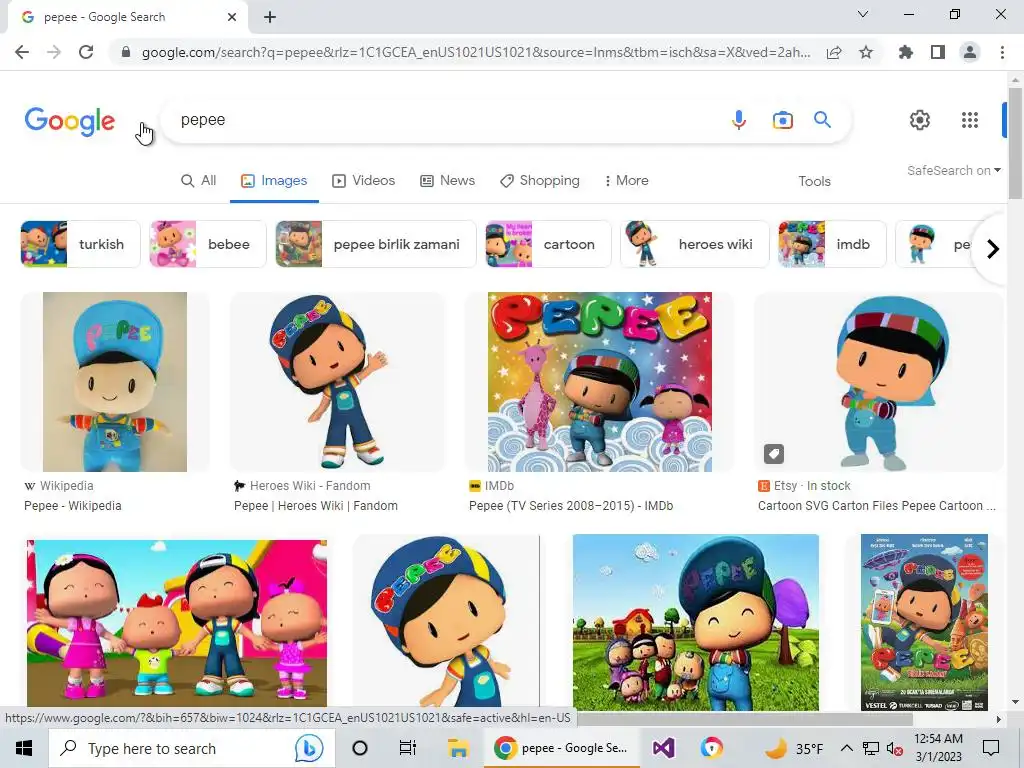Bookmark this page with star icon

pos(866,52)
